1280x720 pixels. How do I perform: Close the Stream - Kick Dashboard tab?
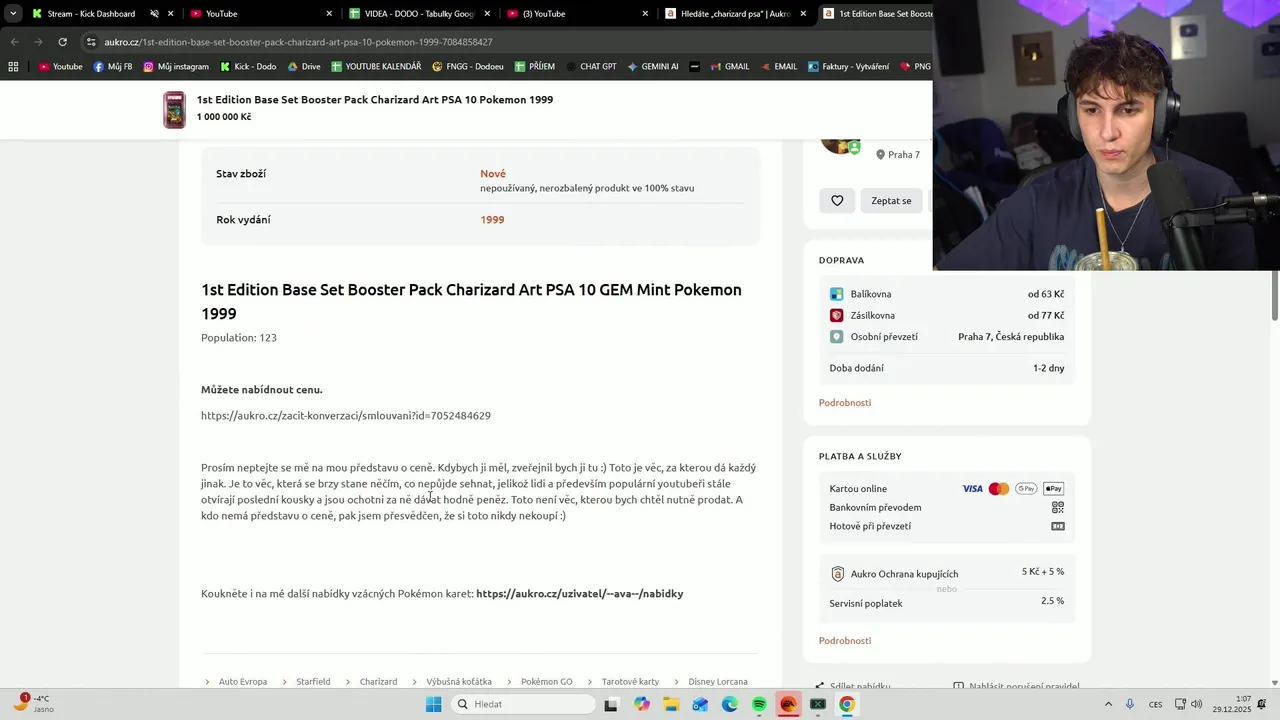click(171, 14)
